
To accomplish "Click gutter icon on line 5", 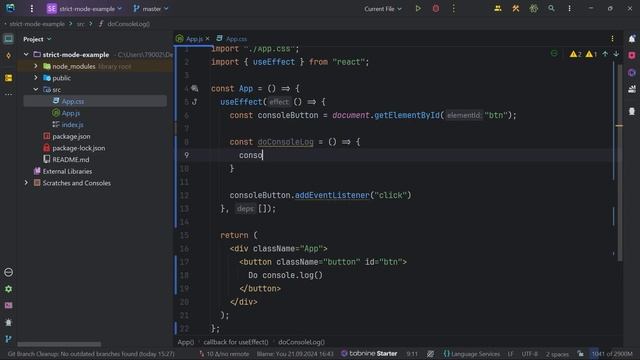I will click(x=195, y=102).
